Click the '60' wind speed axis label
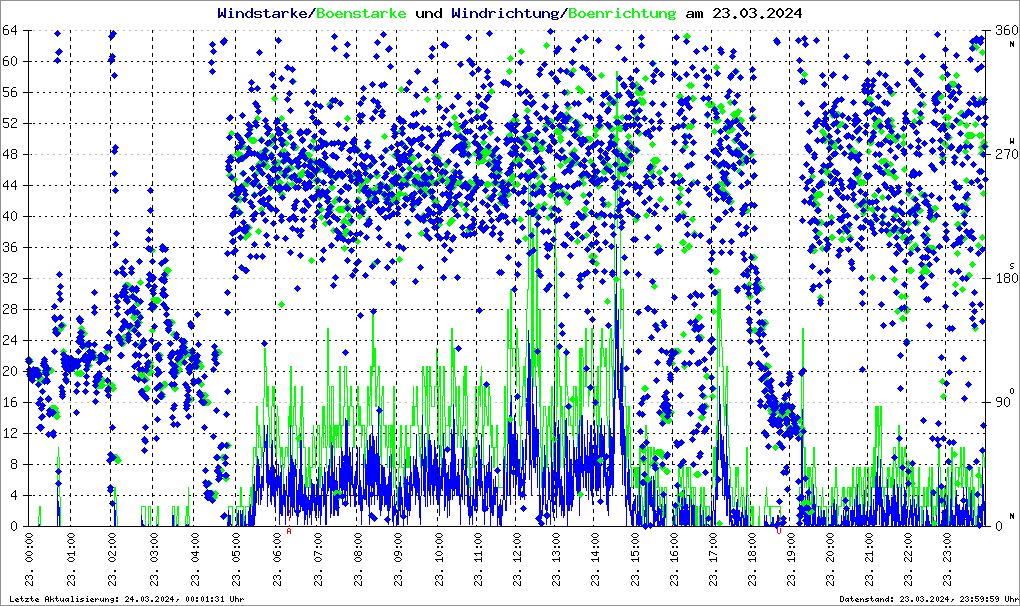The image size is (1020, 606). [x=9, y=61]
